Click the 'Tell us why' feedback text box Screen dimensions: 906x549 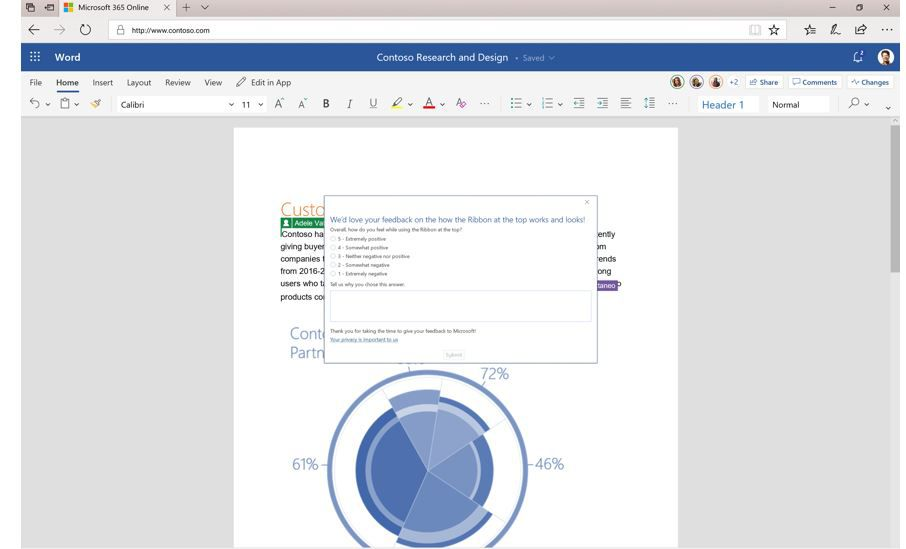coord(460,306)
